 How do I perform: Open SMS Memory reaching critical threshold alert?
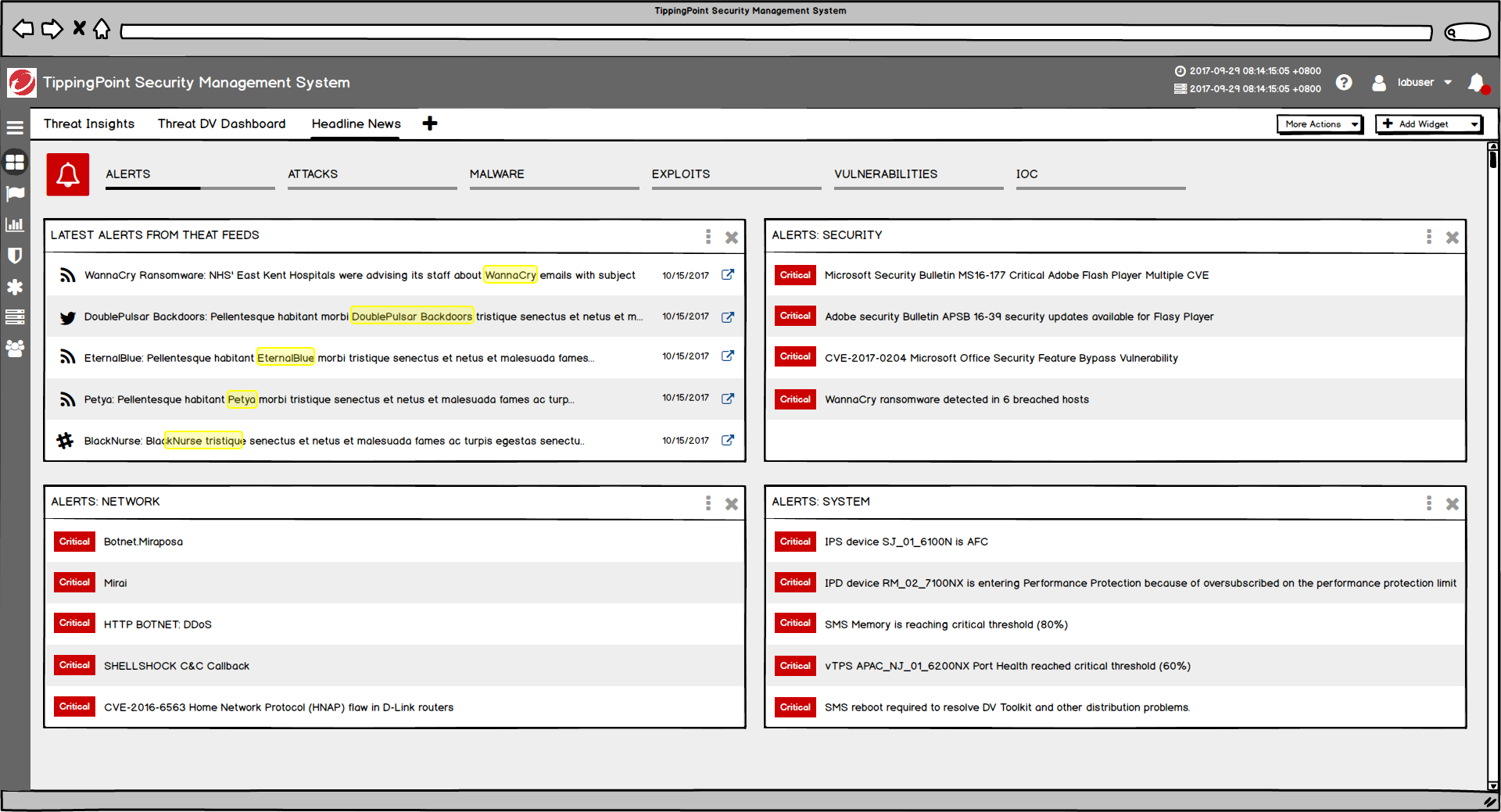click(1114, 624)
